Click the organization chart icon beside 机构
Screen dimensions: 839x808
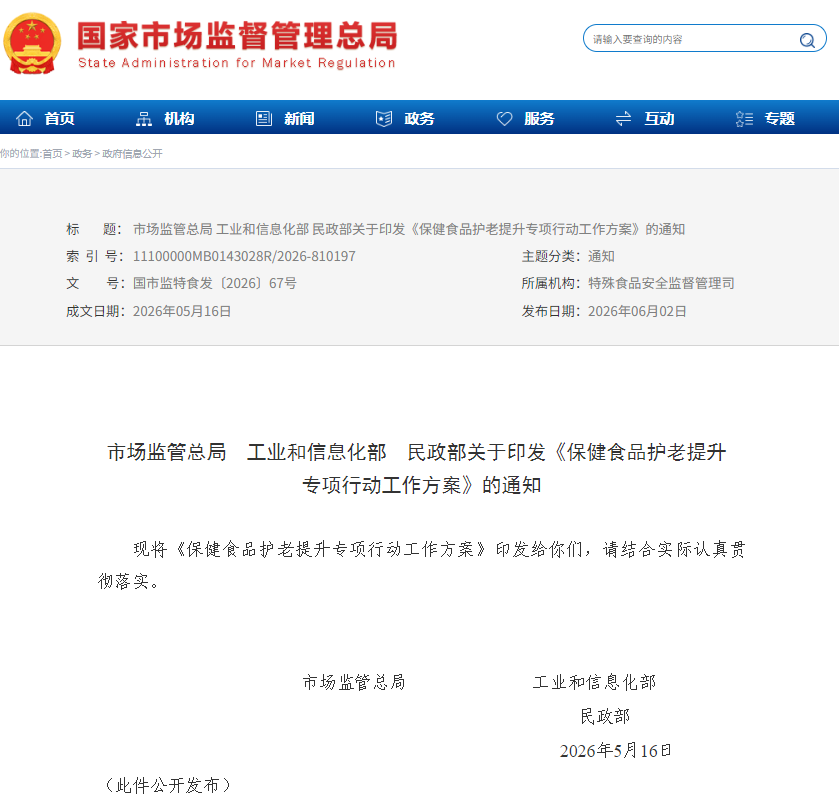pos(144,119)
